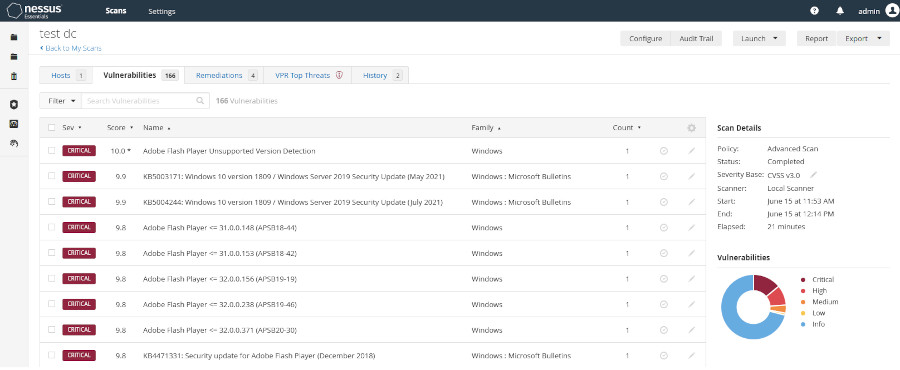The height and width of the screenshot is (370, 900).
Task: Sort by Score column
Action: pyautogui.click(x=120, y=128)
